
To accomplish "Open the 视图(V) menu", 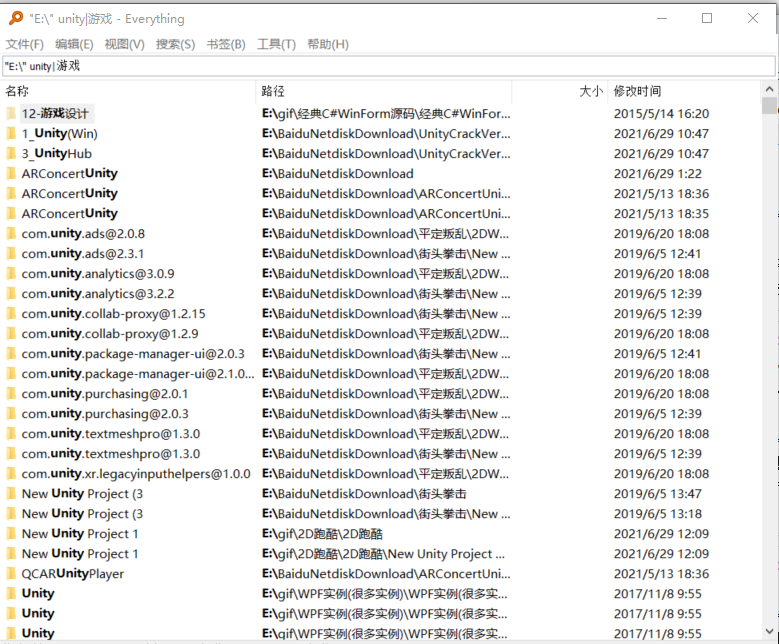I will 124,44.
